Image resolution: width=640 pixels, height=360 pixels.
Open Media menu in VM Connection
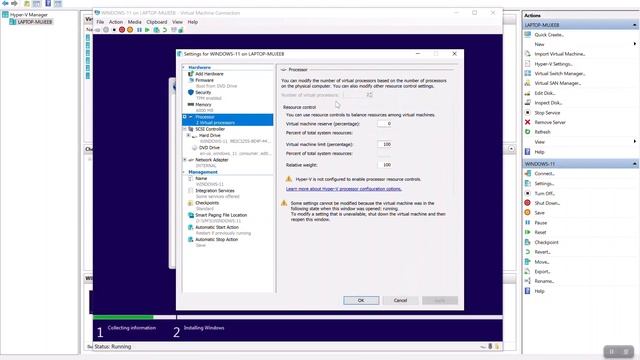click(135, 22)
